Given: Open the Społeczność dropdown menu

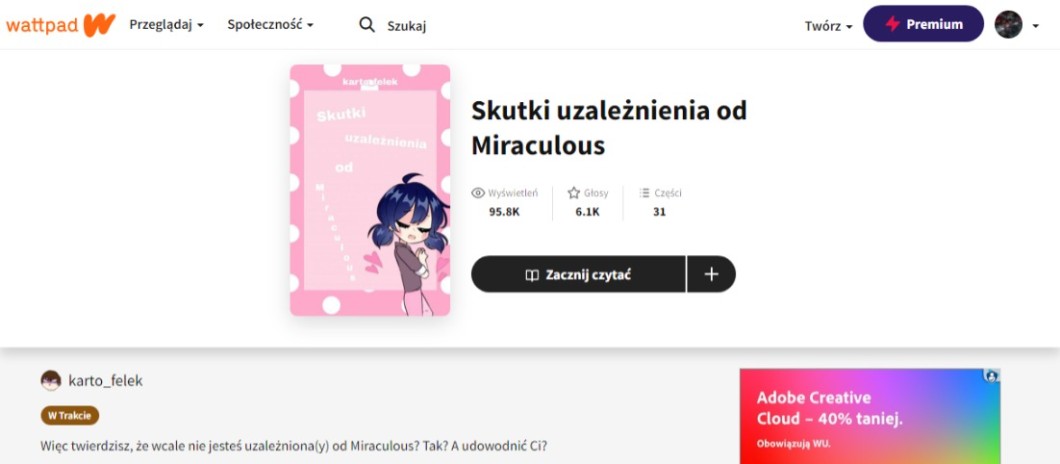Looking at the screenshot, I should [270, 25].
